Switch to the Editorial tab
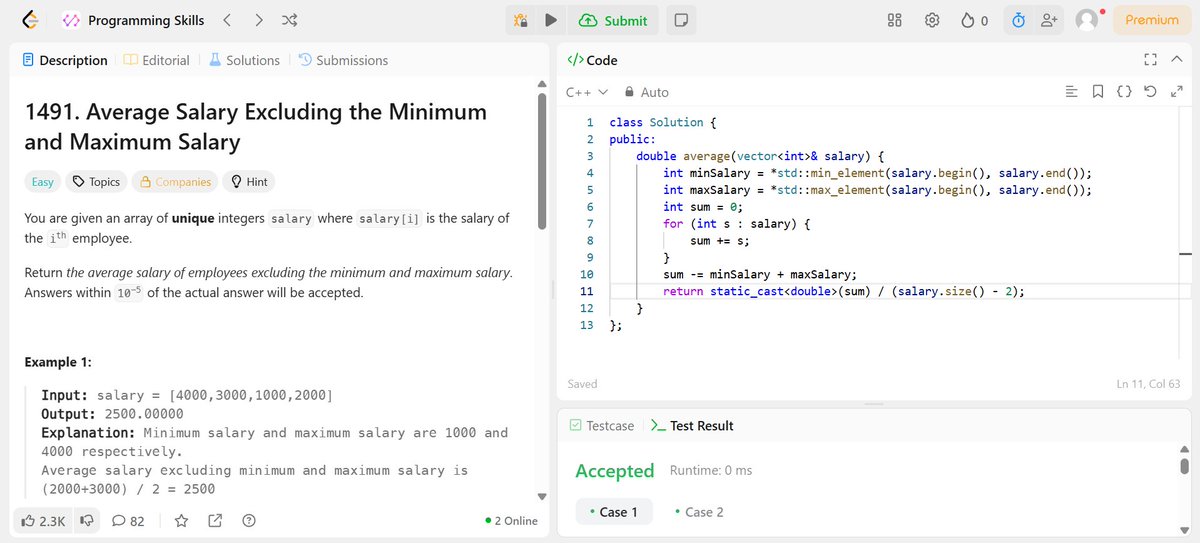Screen dimensions: 1200x543 156,60
